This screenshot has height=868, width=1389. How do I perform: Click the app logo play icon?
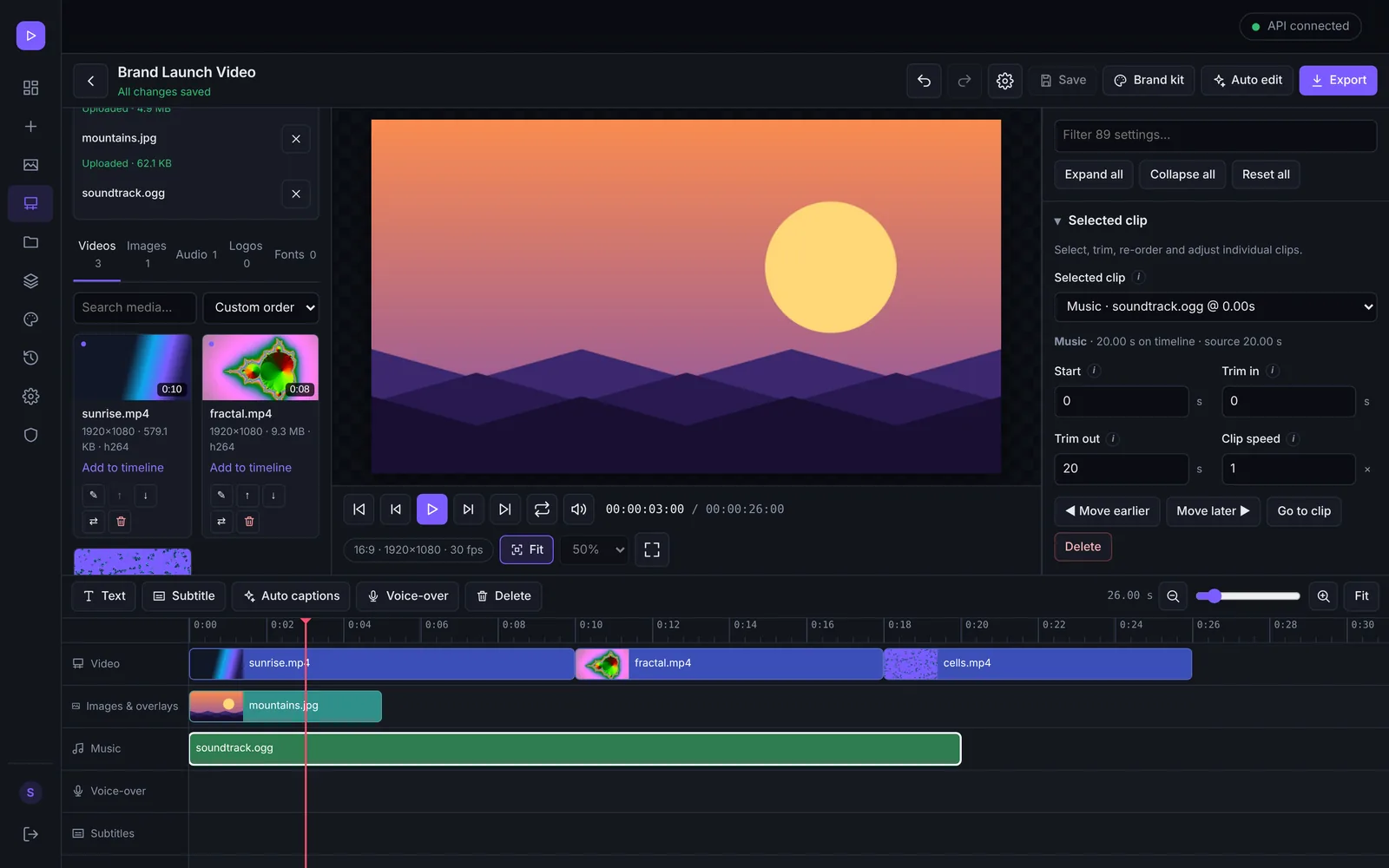tap(30, 36)
